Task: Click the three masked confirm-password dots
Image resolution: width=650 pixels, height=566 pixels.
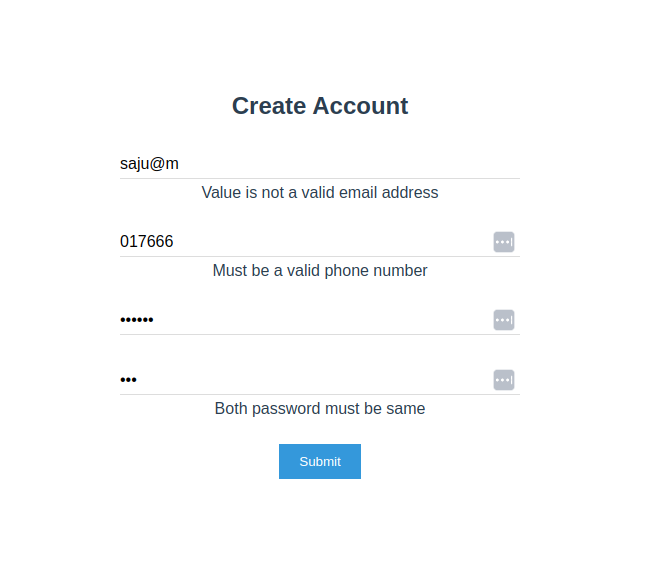Action: (x=128, y=380)
